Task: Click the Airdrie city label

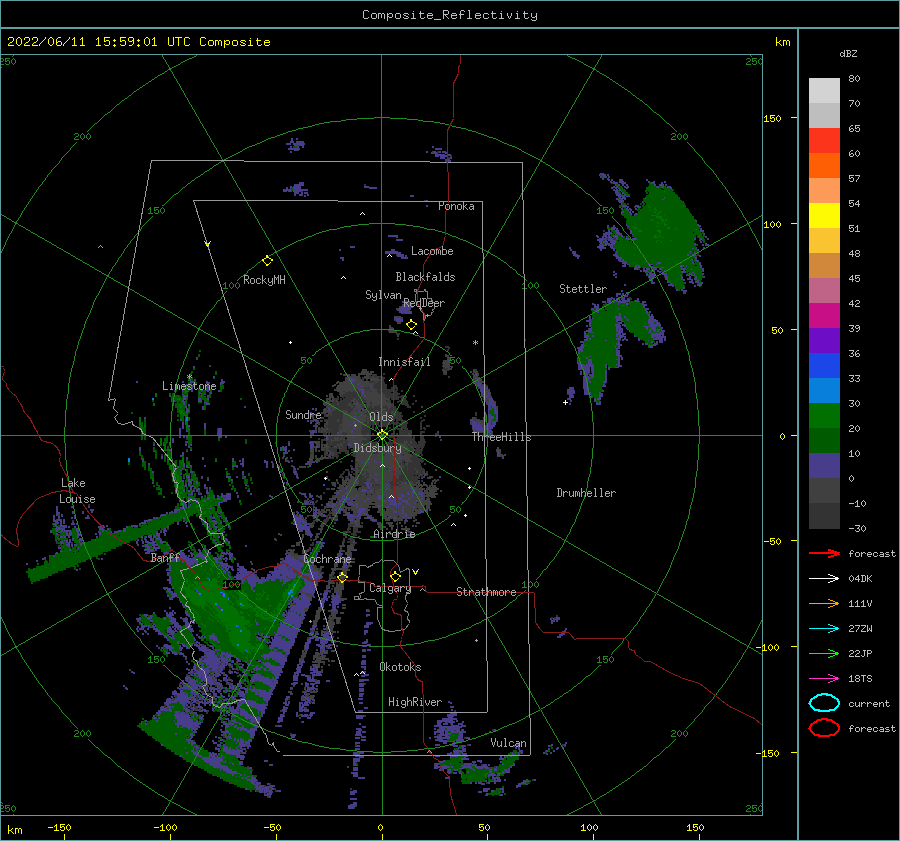Action: click(x=394, y=534)
